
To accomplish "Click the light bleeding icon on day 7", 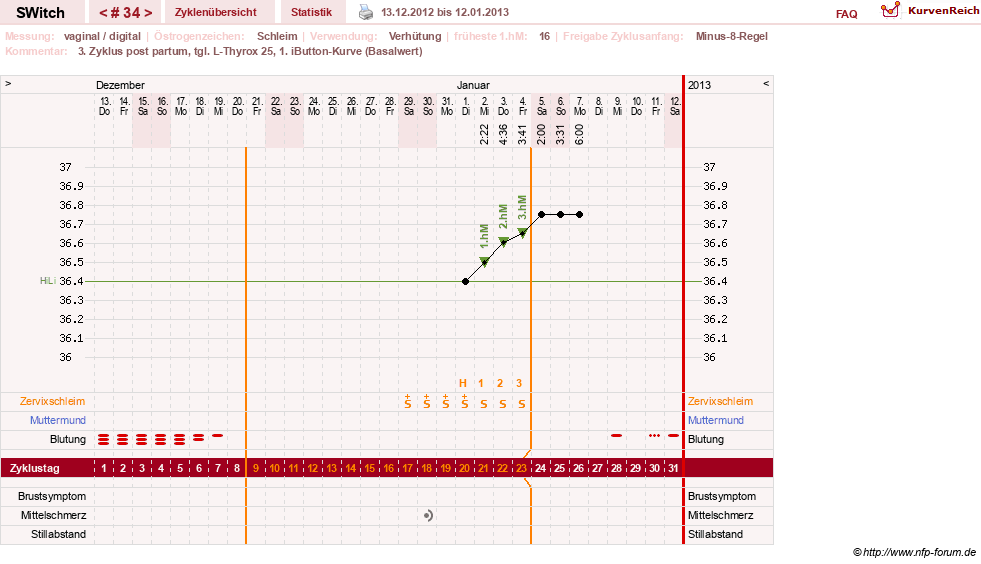I will tap(217, 435).
